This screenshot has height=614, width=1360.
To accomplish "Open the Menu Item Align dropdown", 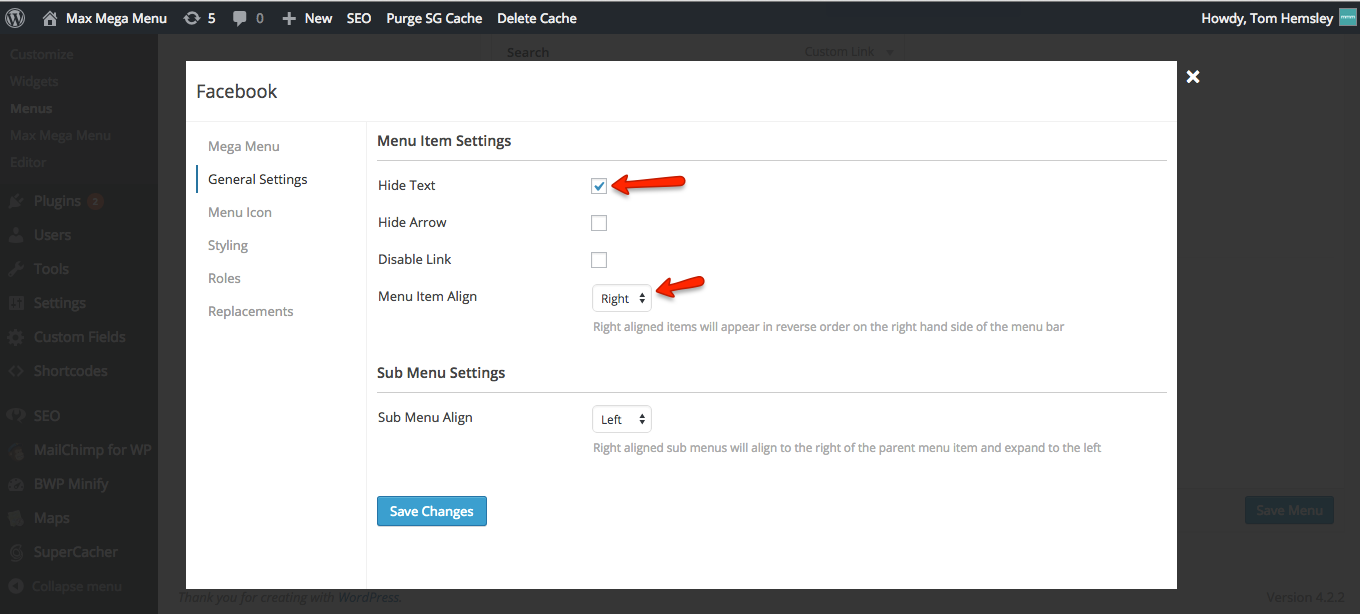I will (x=621, y=298).
